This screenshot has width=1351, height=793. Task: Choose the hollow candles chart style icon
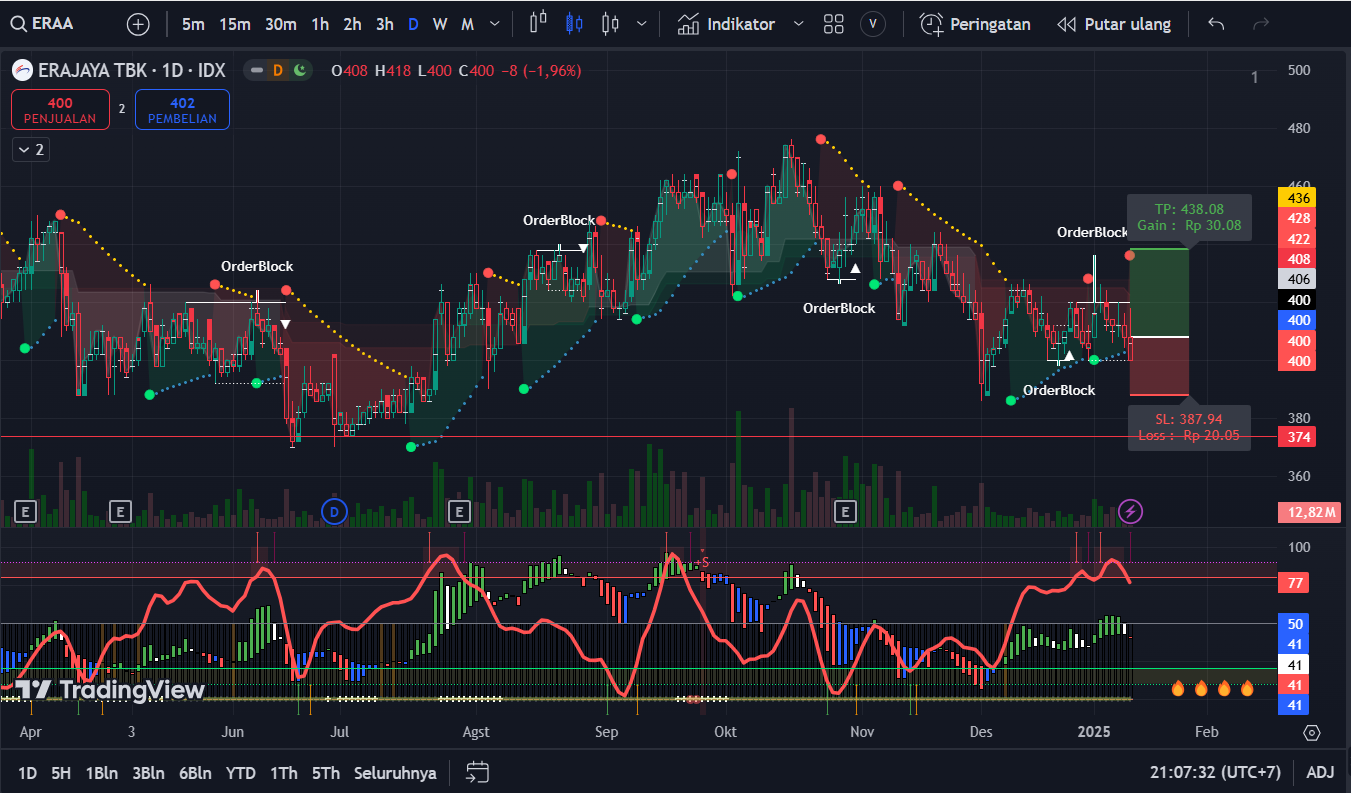tap(610, 24)
